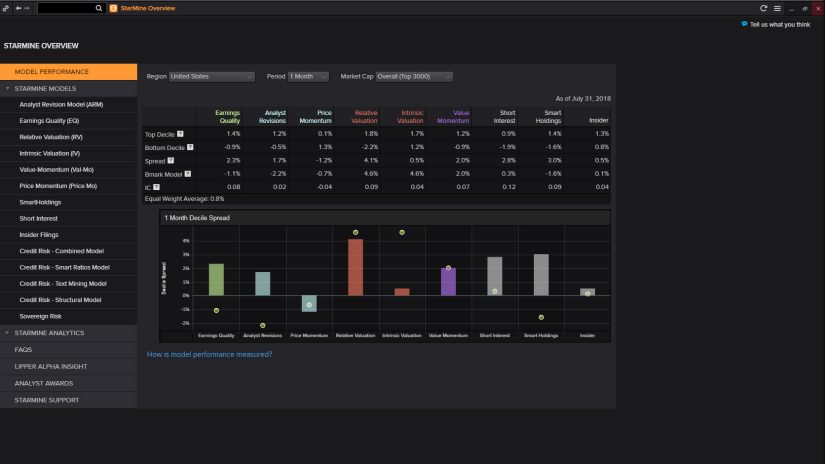Collapse the StarMine Models section arrow
Image resolution: width=825 pixels, height=464 pixels.
click(7, 88)
